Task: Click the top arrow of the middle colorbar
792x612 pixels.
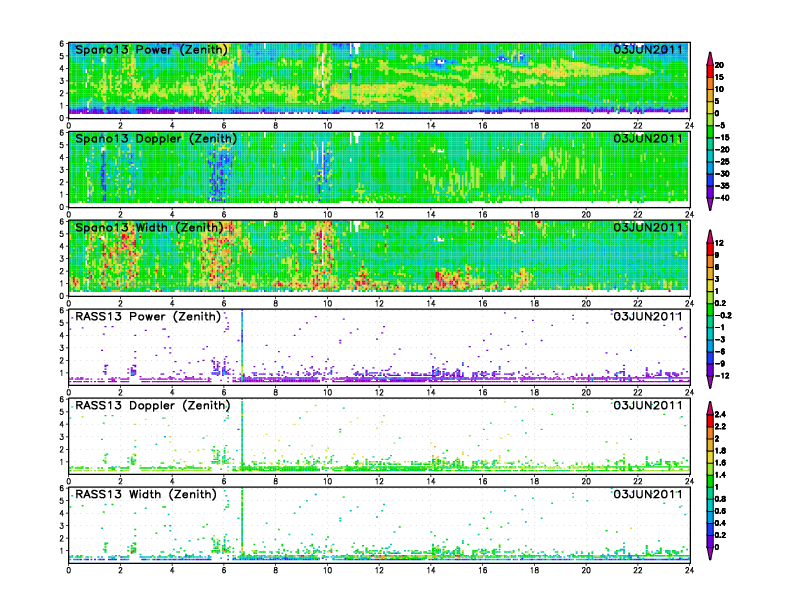Action: click(710, 234)
